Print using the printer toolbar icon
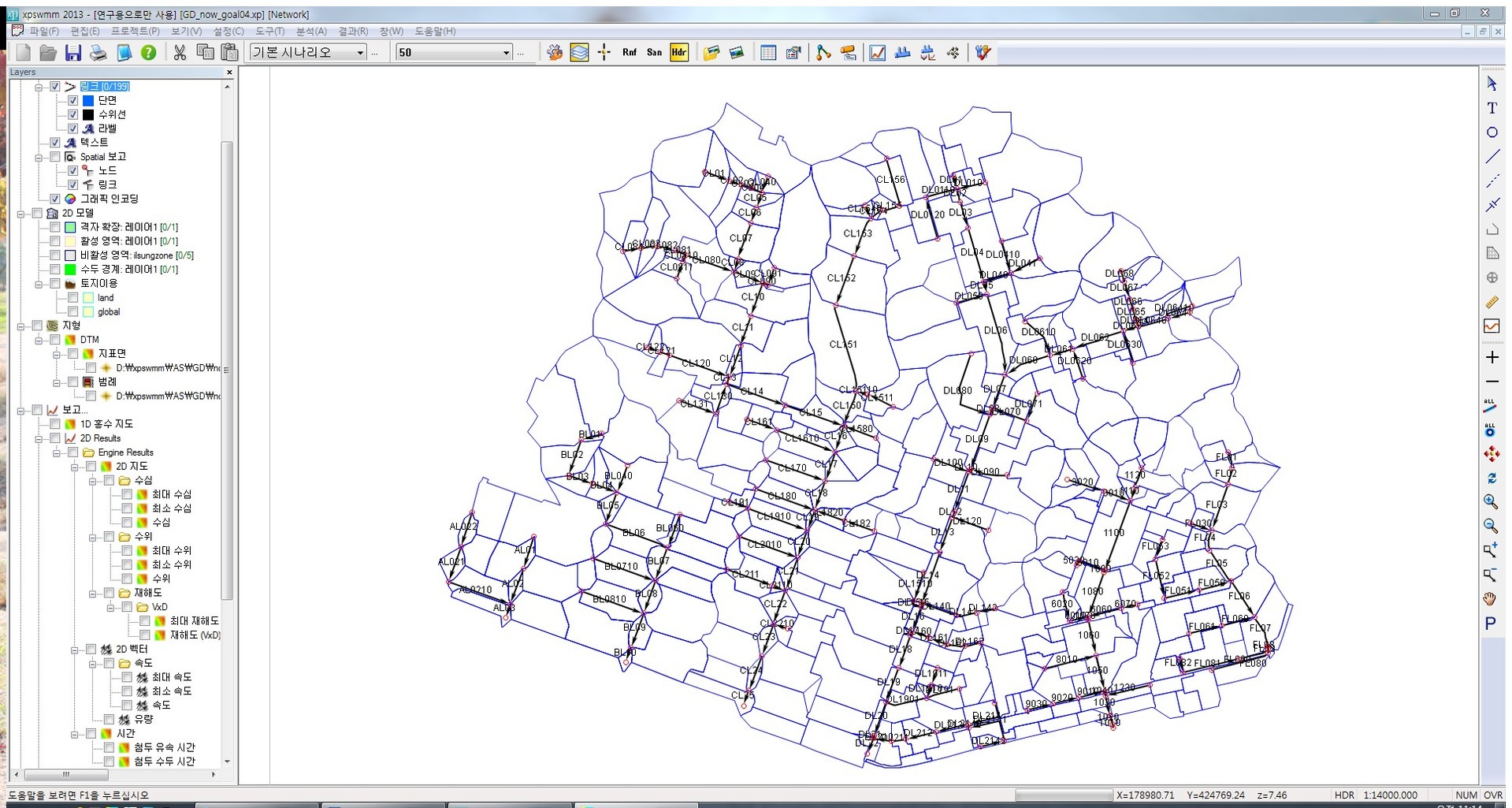 98,53
